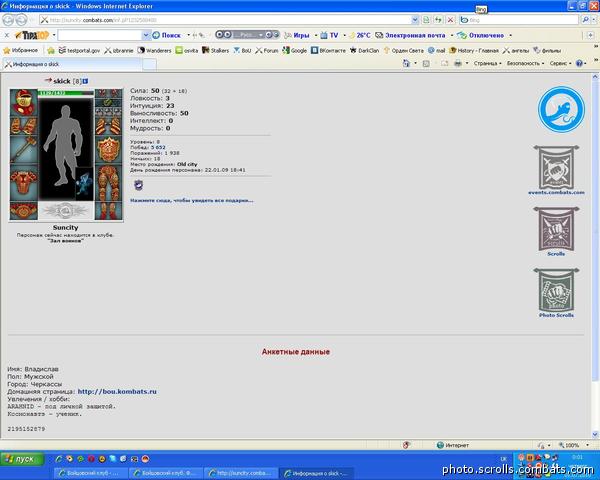This screenshot has height=480, width=600.
Task: Open the Stalkers favorites link
Action: coord(215,50)
